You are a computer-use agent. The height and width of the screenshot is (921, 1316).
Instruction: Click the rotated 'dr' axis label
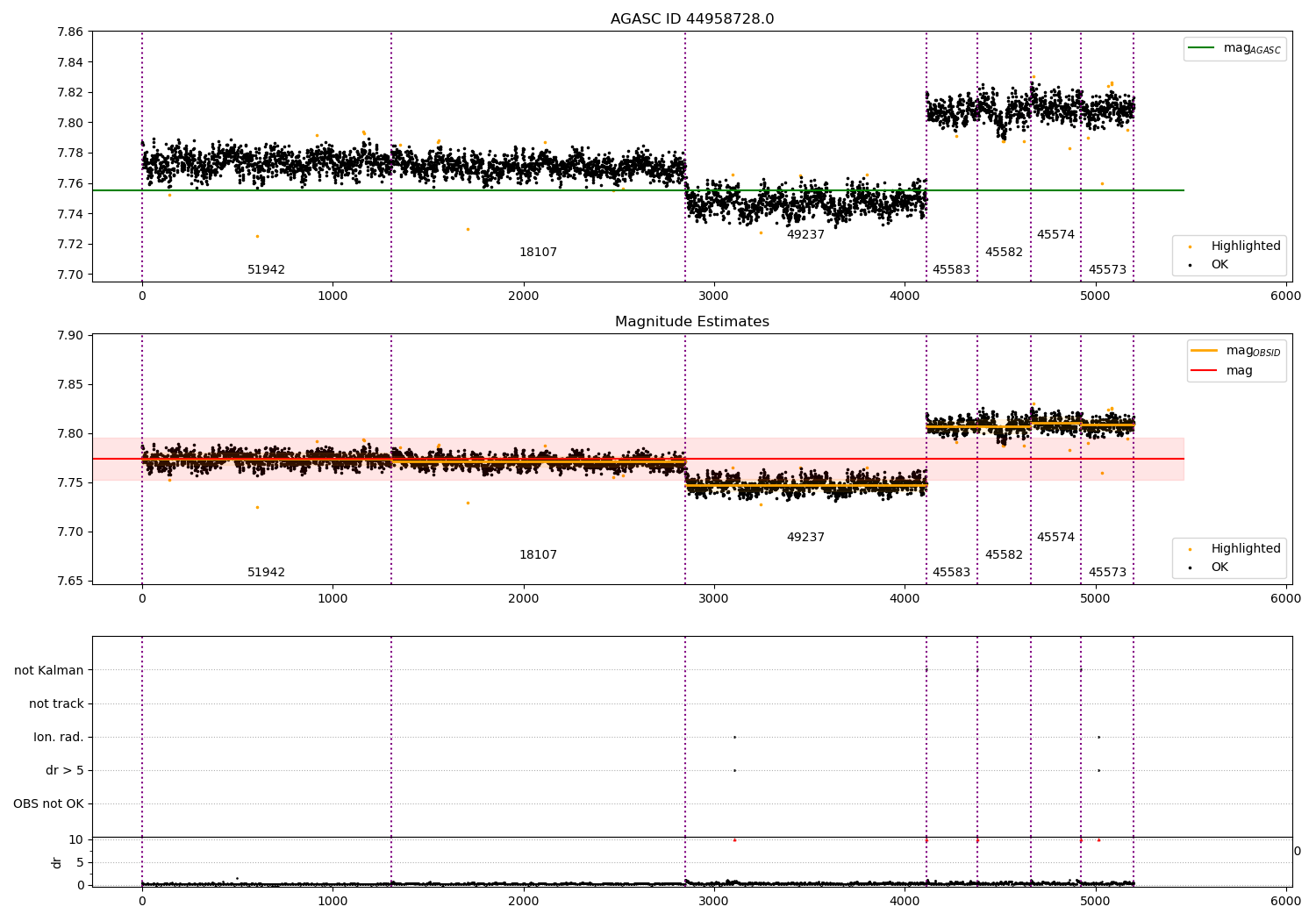pyautogui.click(x=57, y=862)
